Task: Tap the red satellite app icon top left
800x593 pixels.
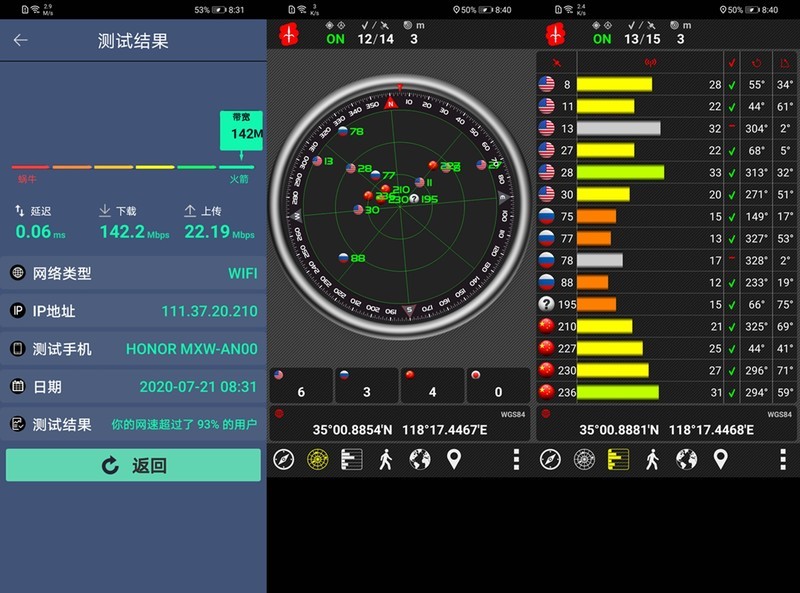Action: tap(287, 33)
